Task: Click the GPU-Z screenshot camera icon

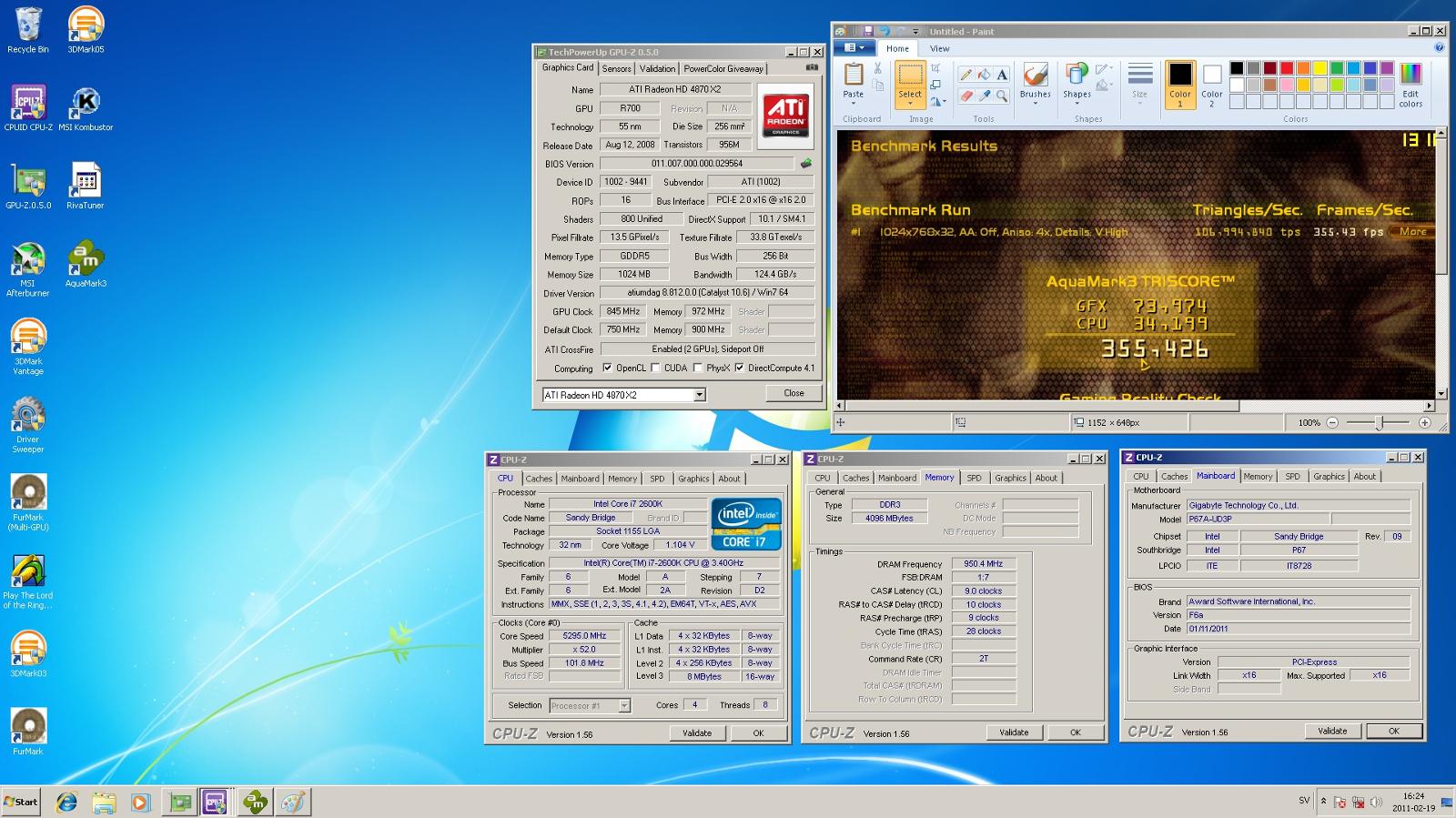Action: (x=812, y=67)
